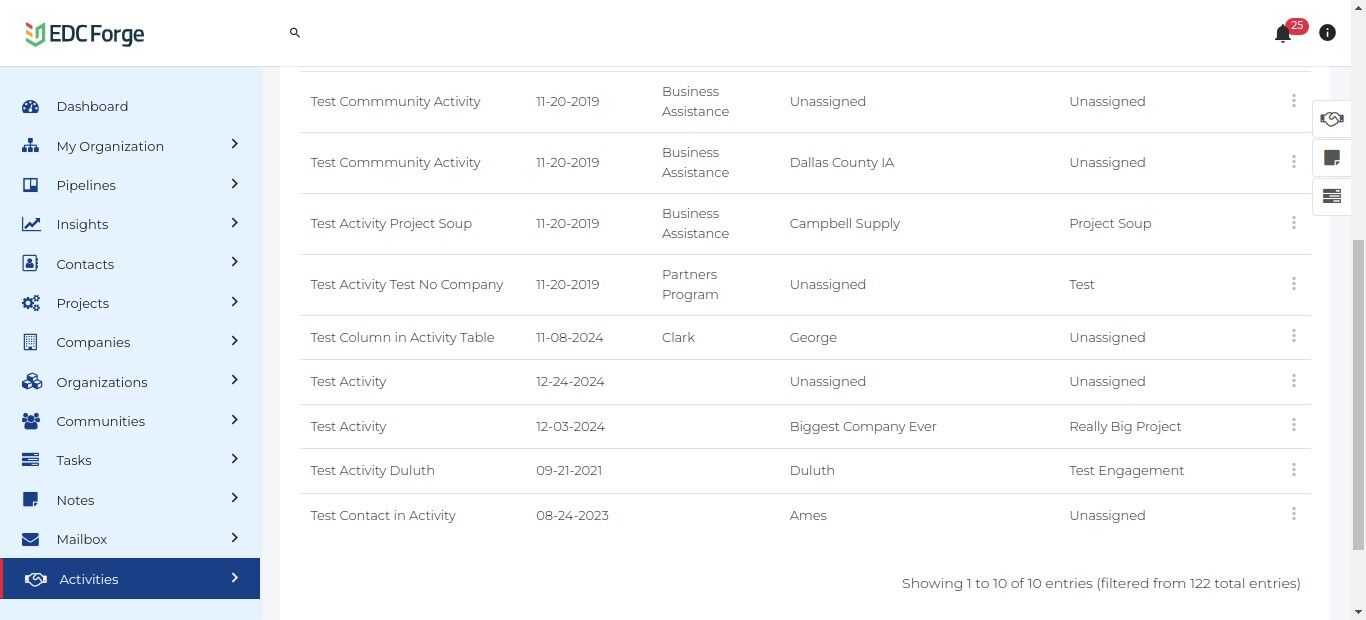Open the info icon in header

tap(1327, 33)
